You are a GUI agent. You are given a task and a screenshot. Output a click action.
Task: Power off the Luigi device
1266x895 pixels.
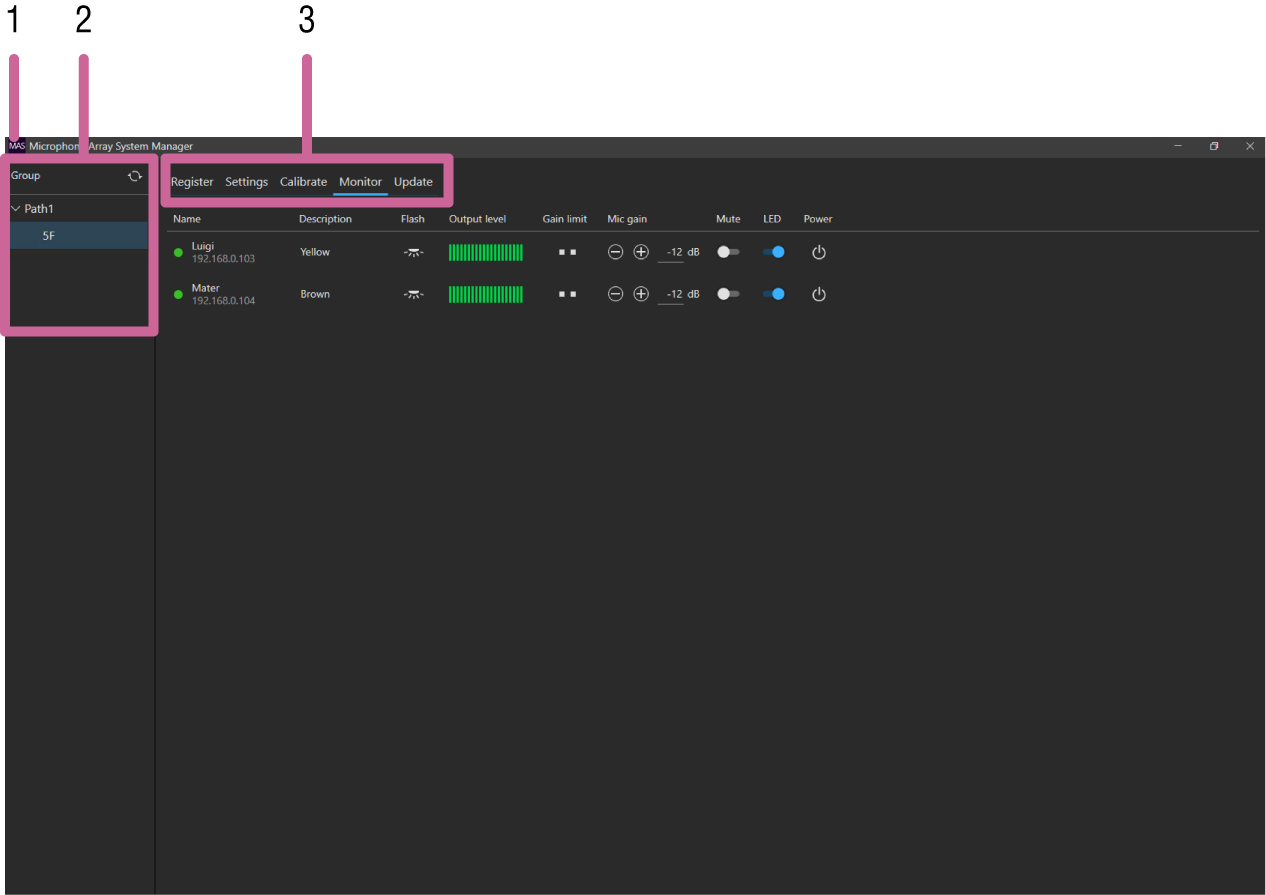(818, 252)
